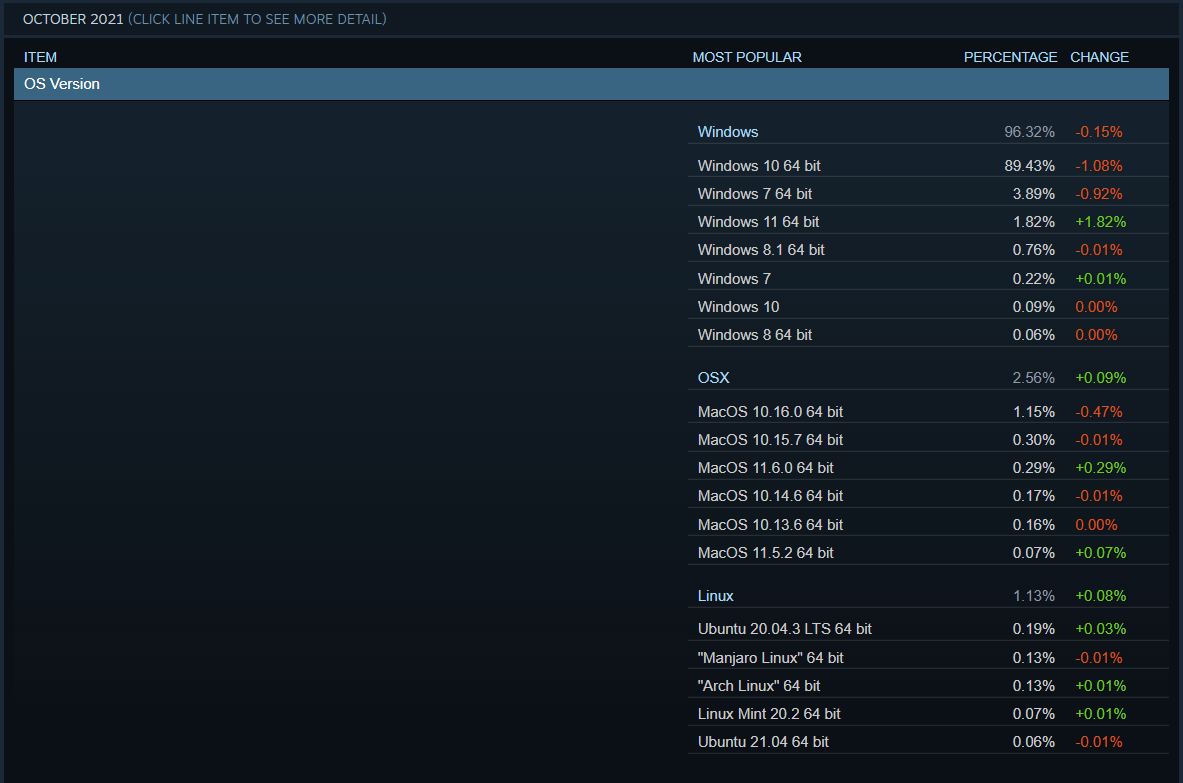Click the 0.22% percentage value

(x=1033, y=279)
